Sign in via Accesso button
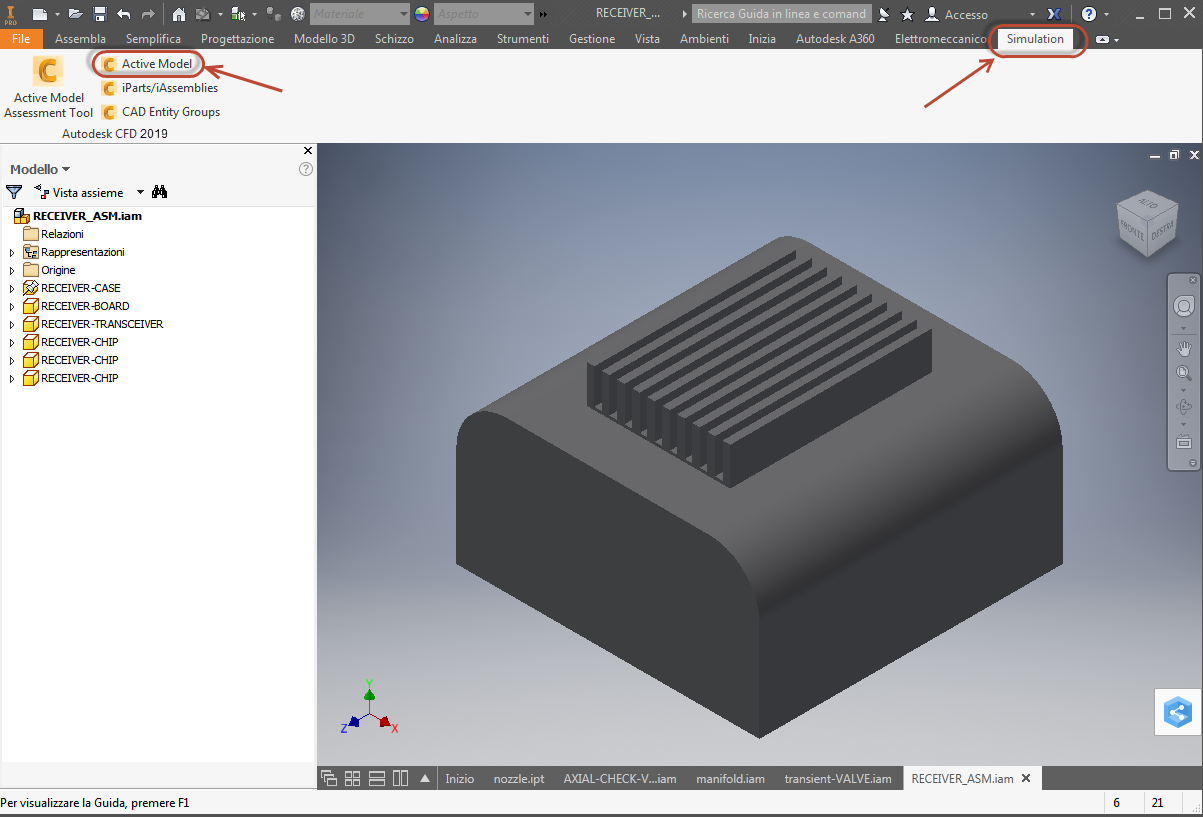Image resolution: width=1203 pixels, height=817 pixels. (957, 14)
